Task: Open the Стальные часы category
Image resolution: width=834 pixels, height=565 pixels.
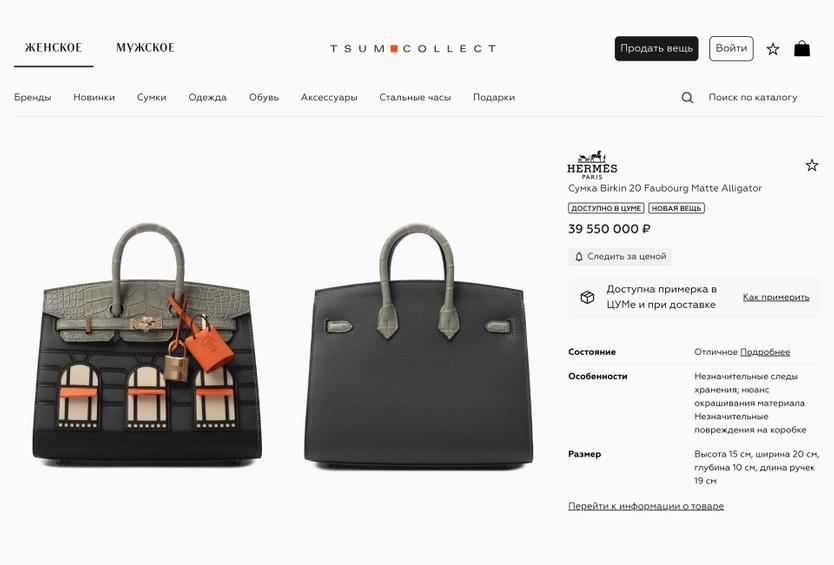Action: pyautogui.click(x=415, y=97)
